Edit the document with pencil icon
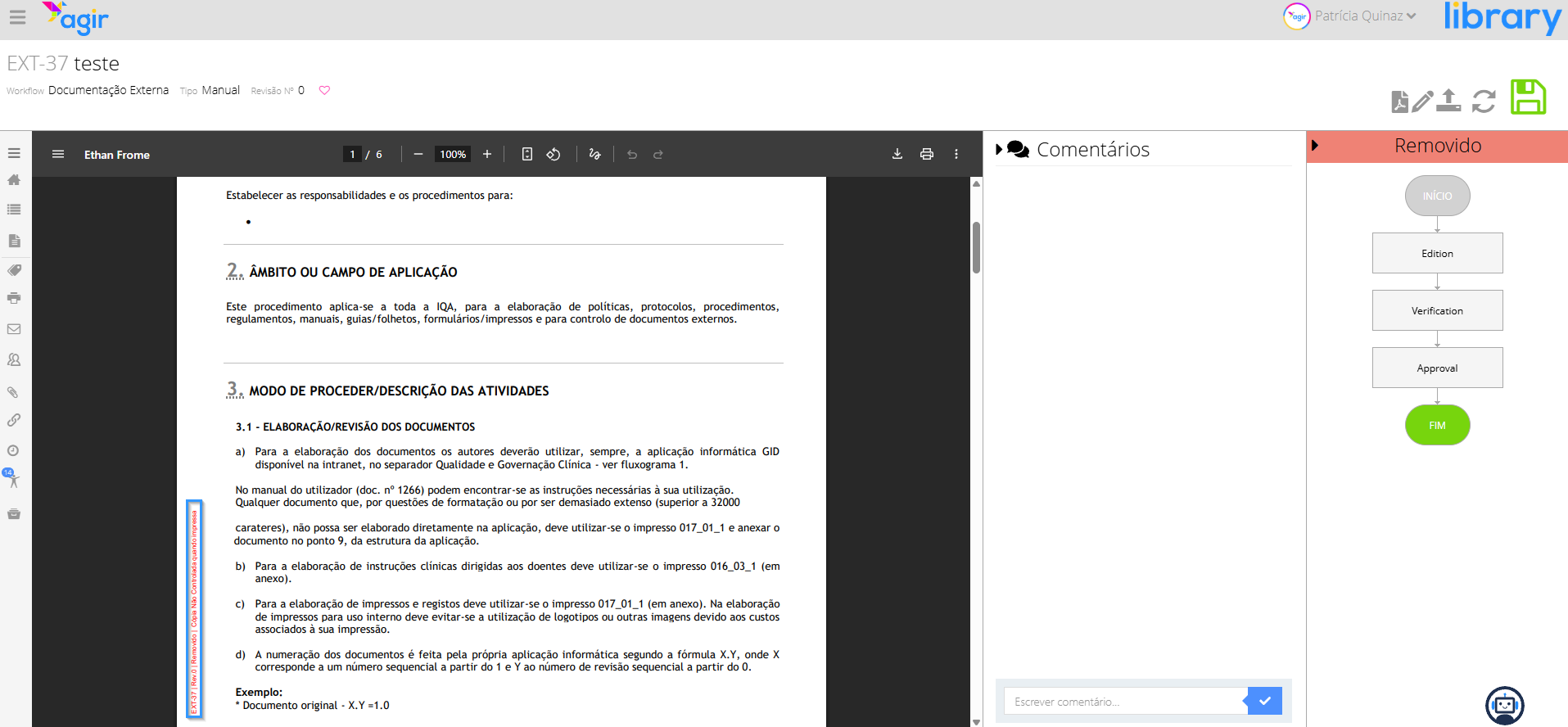Image resolution: width=1568 pixels, height=727 pixels. [x=1423, y=101]
